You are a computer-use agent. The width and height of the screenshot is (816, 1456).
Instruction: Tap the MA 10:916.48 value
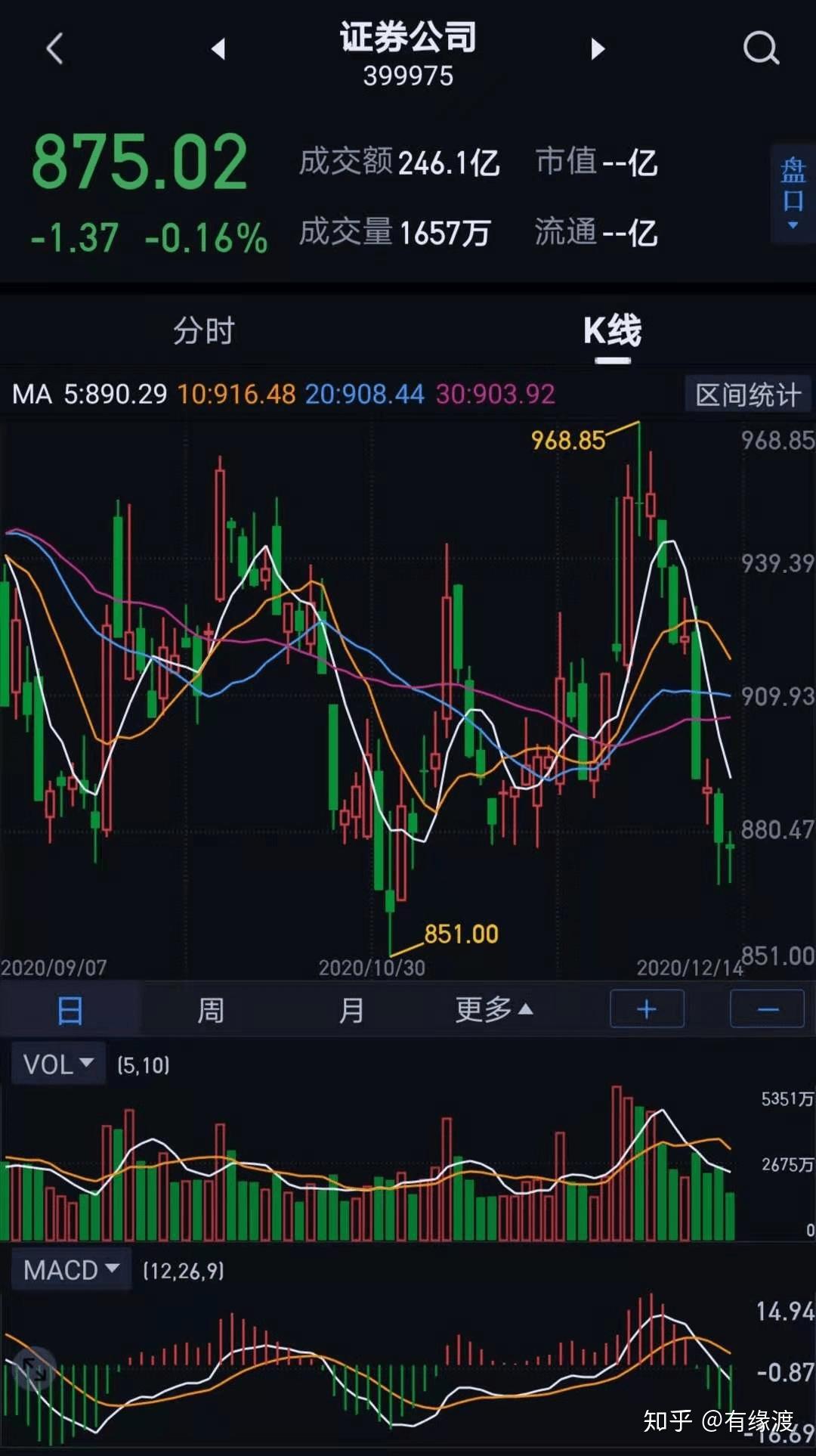coord(236,394)
